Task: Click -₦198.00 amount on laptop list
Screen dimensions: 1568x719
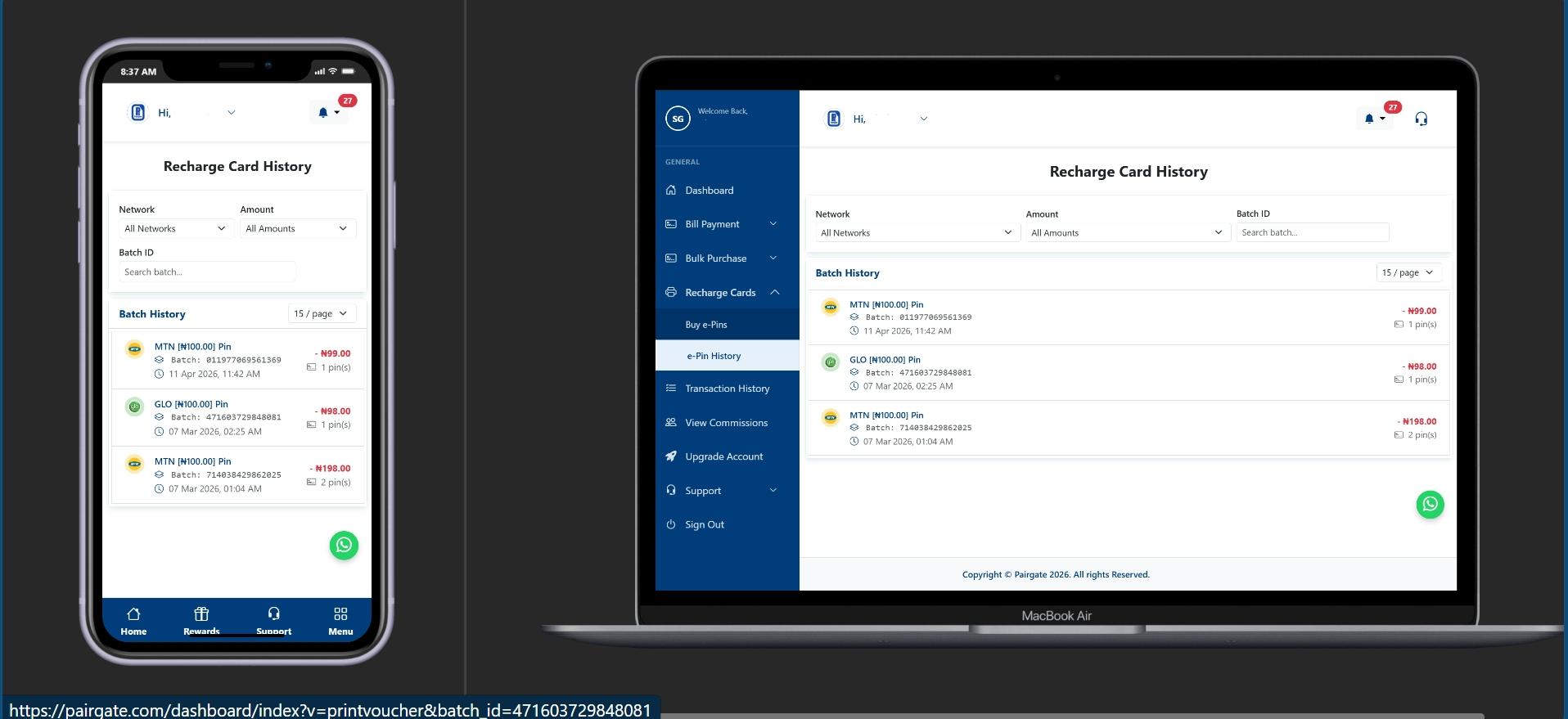Action: pos(1417,421)
